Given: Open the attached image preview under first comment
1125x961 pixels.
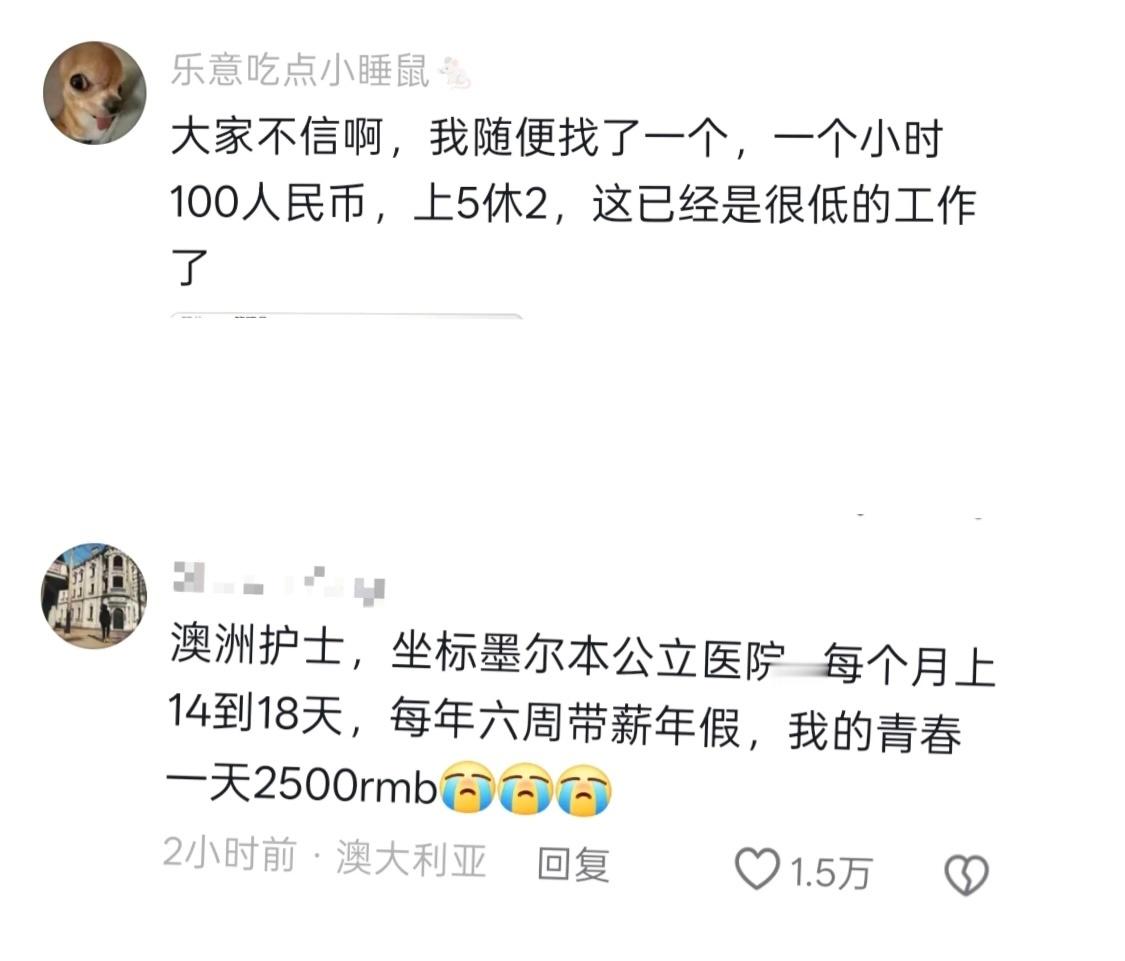Looking at the screenshot, I should [x=347, y=316].
